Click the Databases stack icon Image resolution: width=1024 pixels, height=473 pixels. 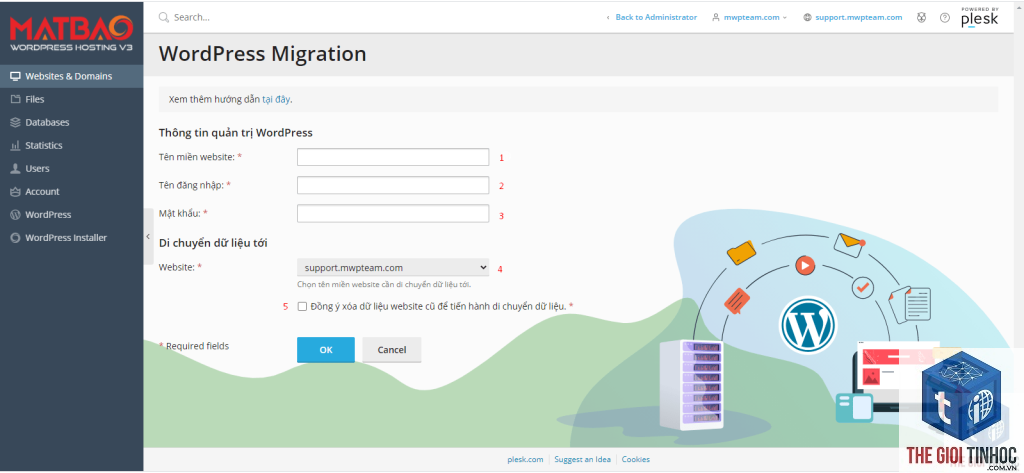pyautogui.click(x=15, y=122)
